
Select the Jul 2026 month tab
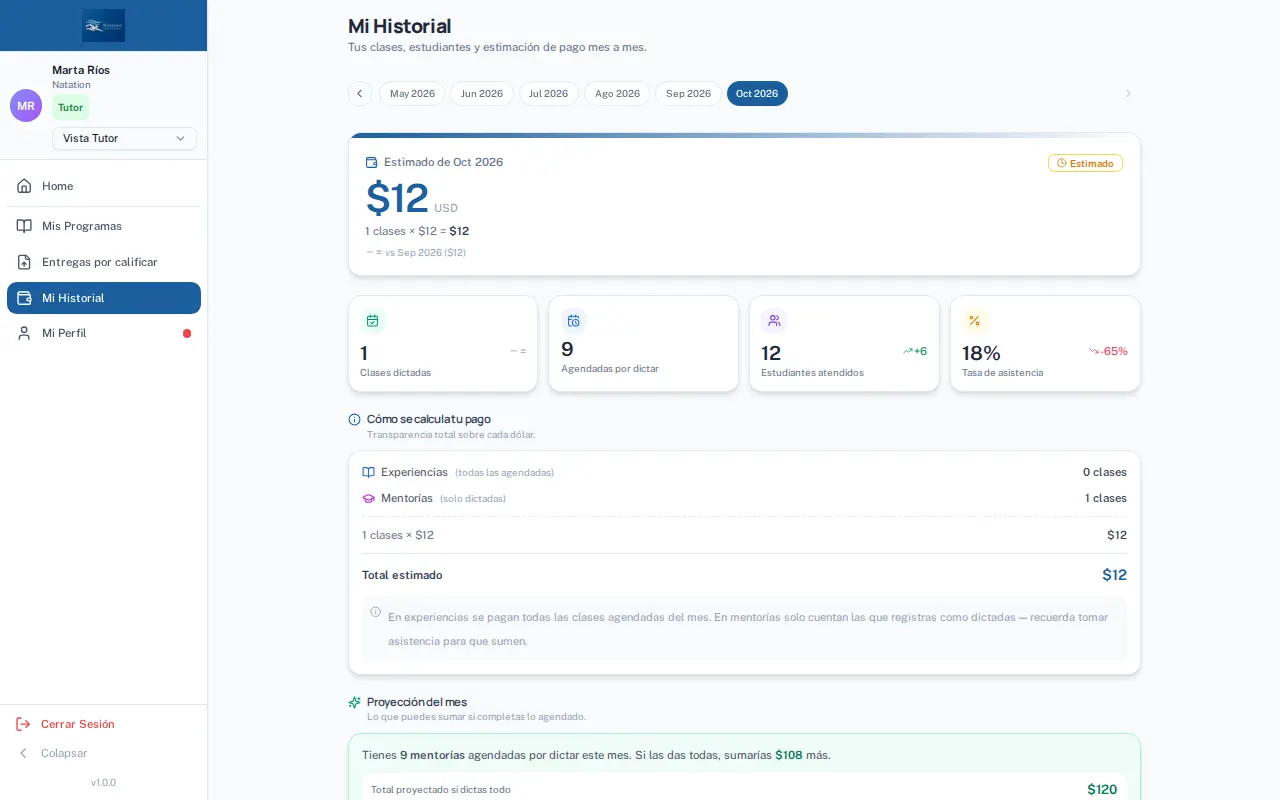(x=549, y=93)
